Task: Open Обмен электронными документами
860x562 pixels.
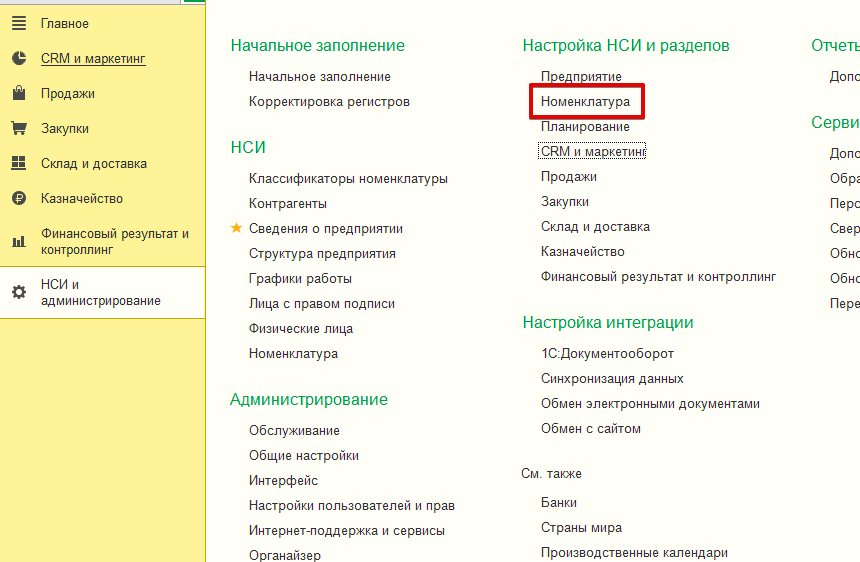Action: point(650,404)
